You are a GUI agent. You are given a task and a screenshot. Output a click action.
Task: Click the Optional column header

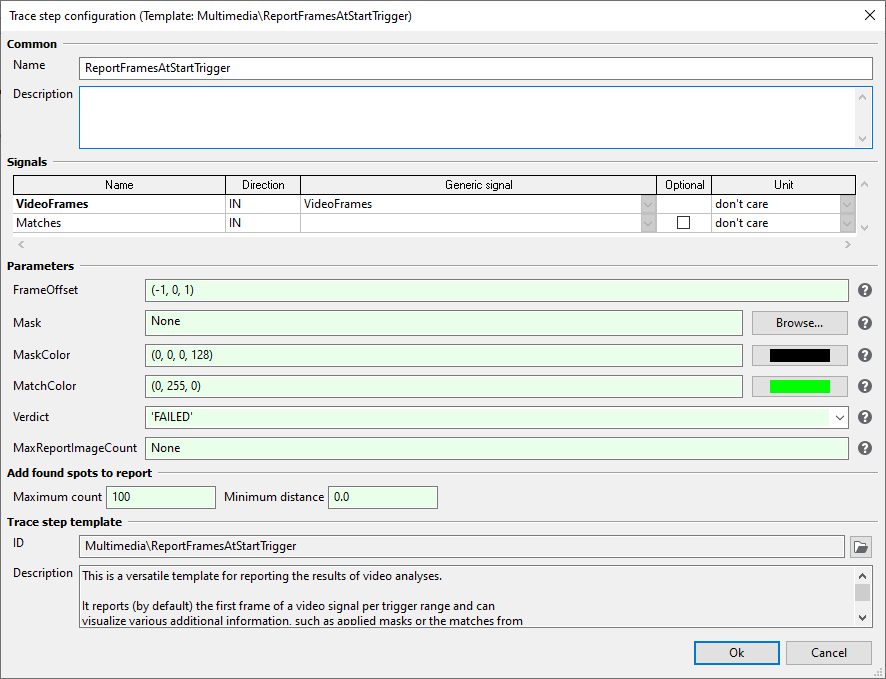(x=684, y=185)
